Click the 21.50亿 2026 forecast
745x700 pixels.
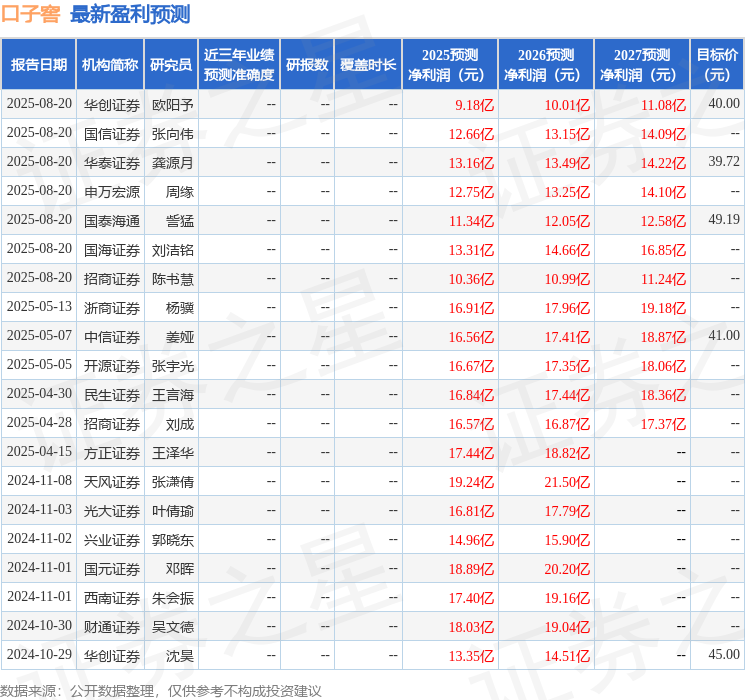click(x=567, y=482)
